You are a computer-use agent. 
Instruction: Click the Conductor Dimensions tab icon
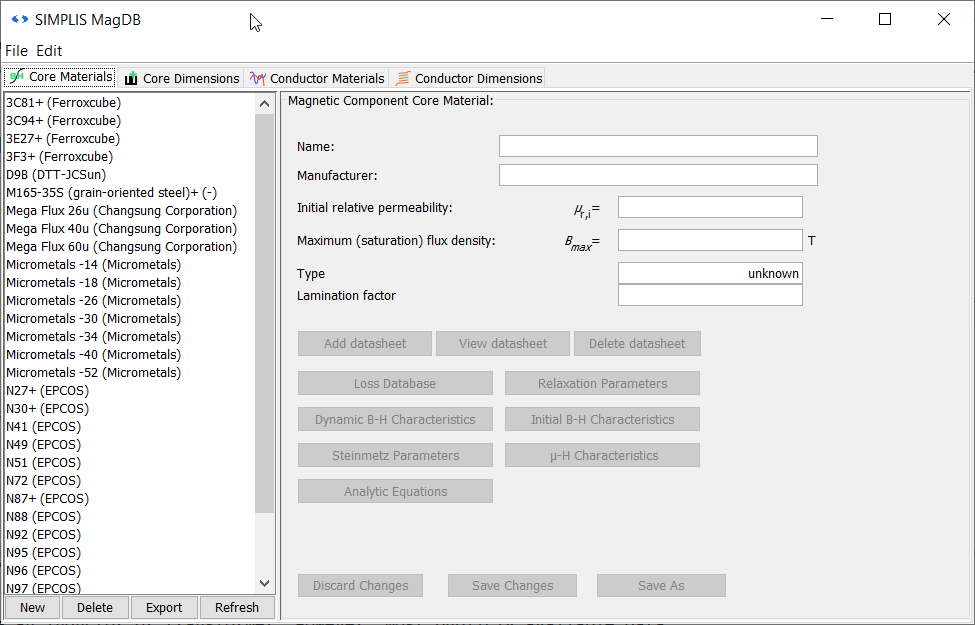click(x=403, y=78)
